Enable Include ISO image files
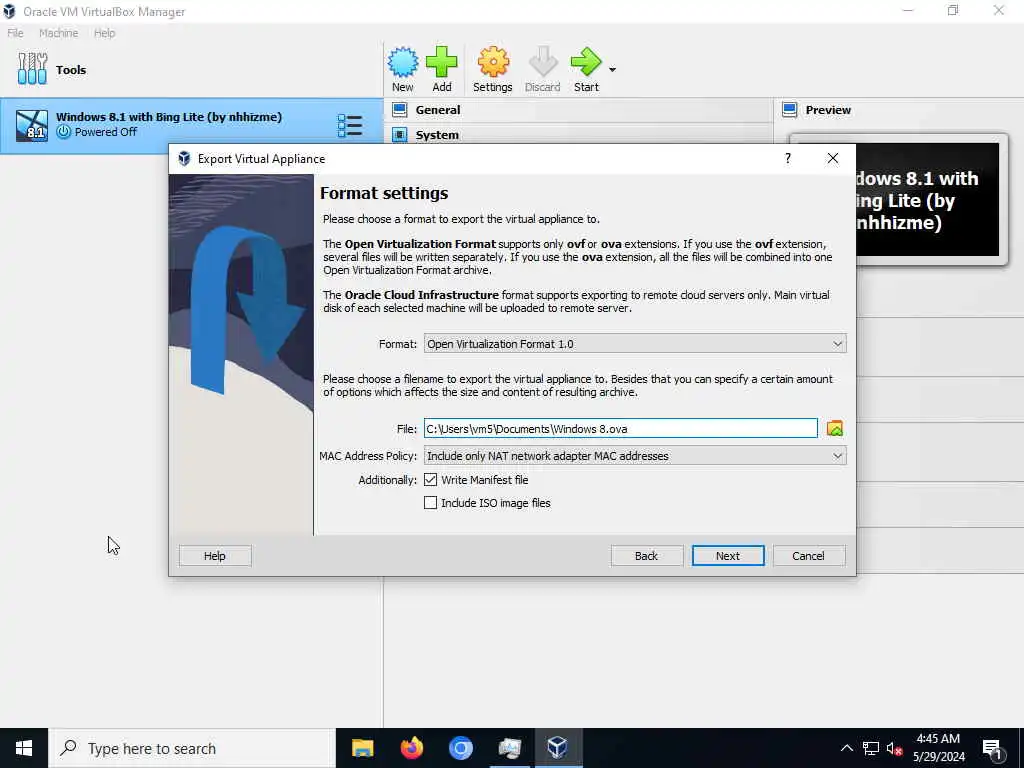The width and height of the screenshot is (1024, 768). pyautogui.click(x=430, y=503)
